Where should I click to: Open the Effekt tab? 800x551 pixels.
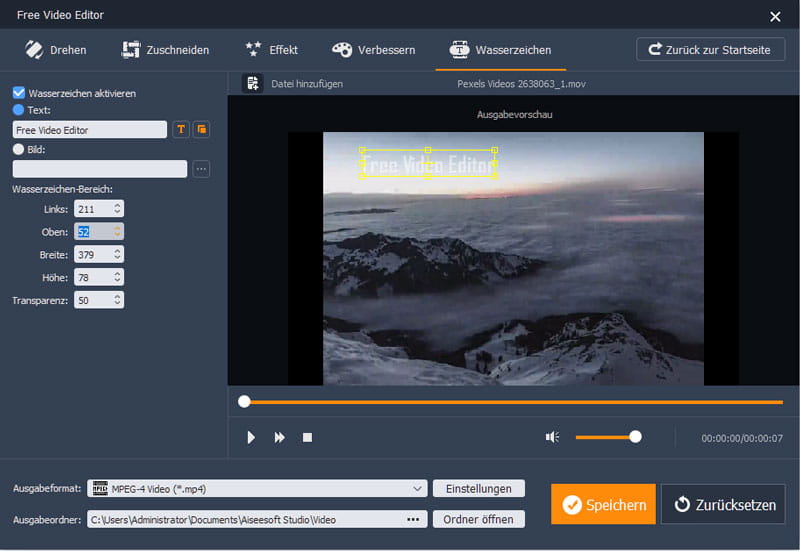click(x=271, y=50)
